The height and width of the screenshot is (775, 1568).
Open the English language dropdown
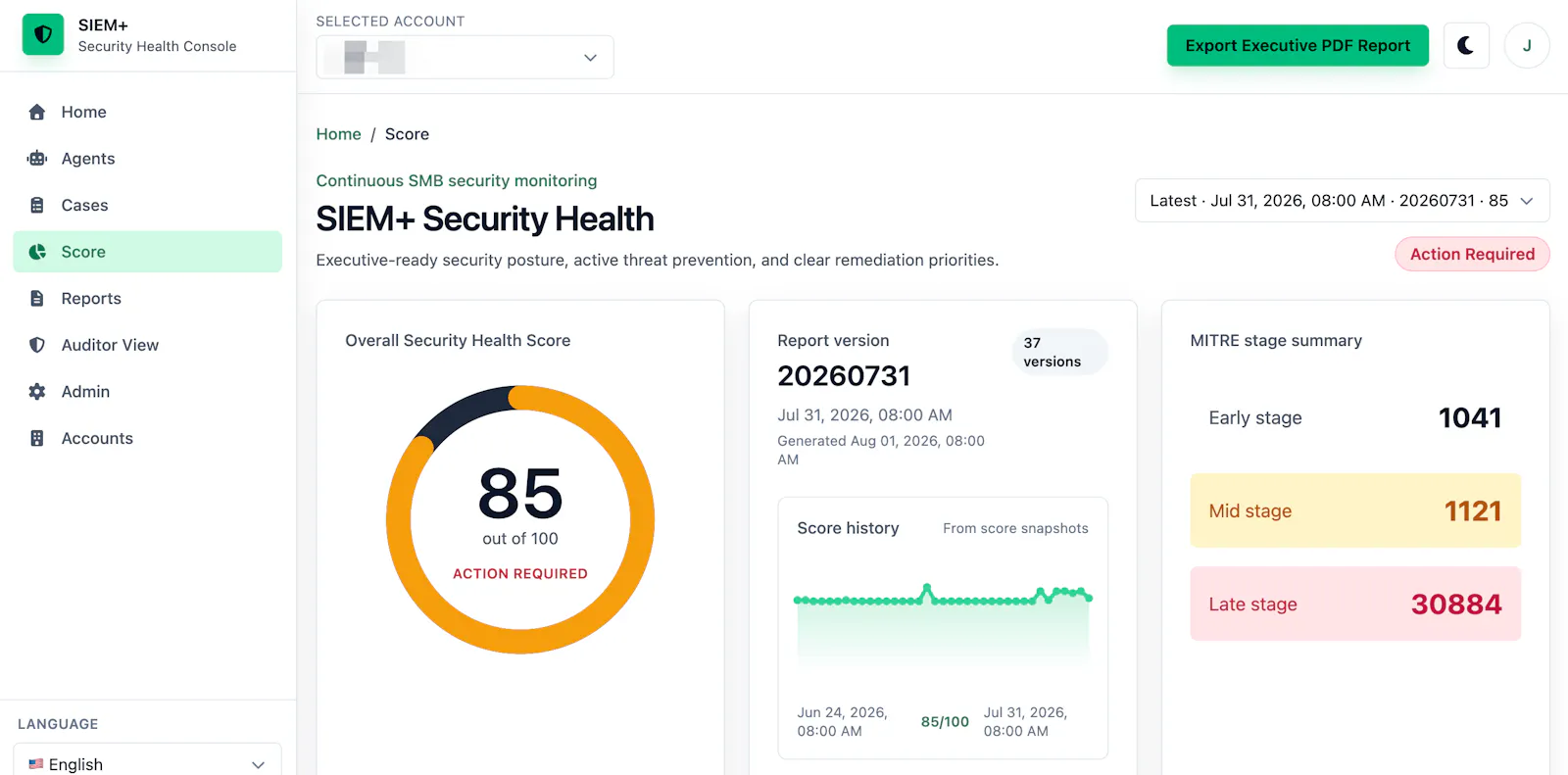[x=147, y=763]
